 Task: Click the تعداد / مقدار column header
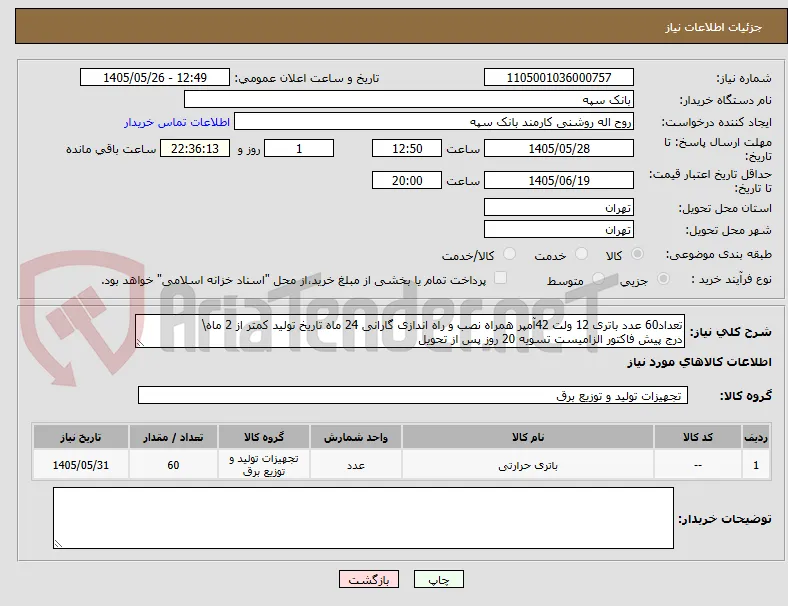coord(173,437)
